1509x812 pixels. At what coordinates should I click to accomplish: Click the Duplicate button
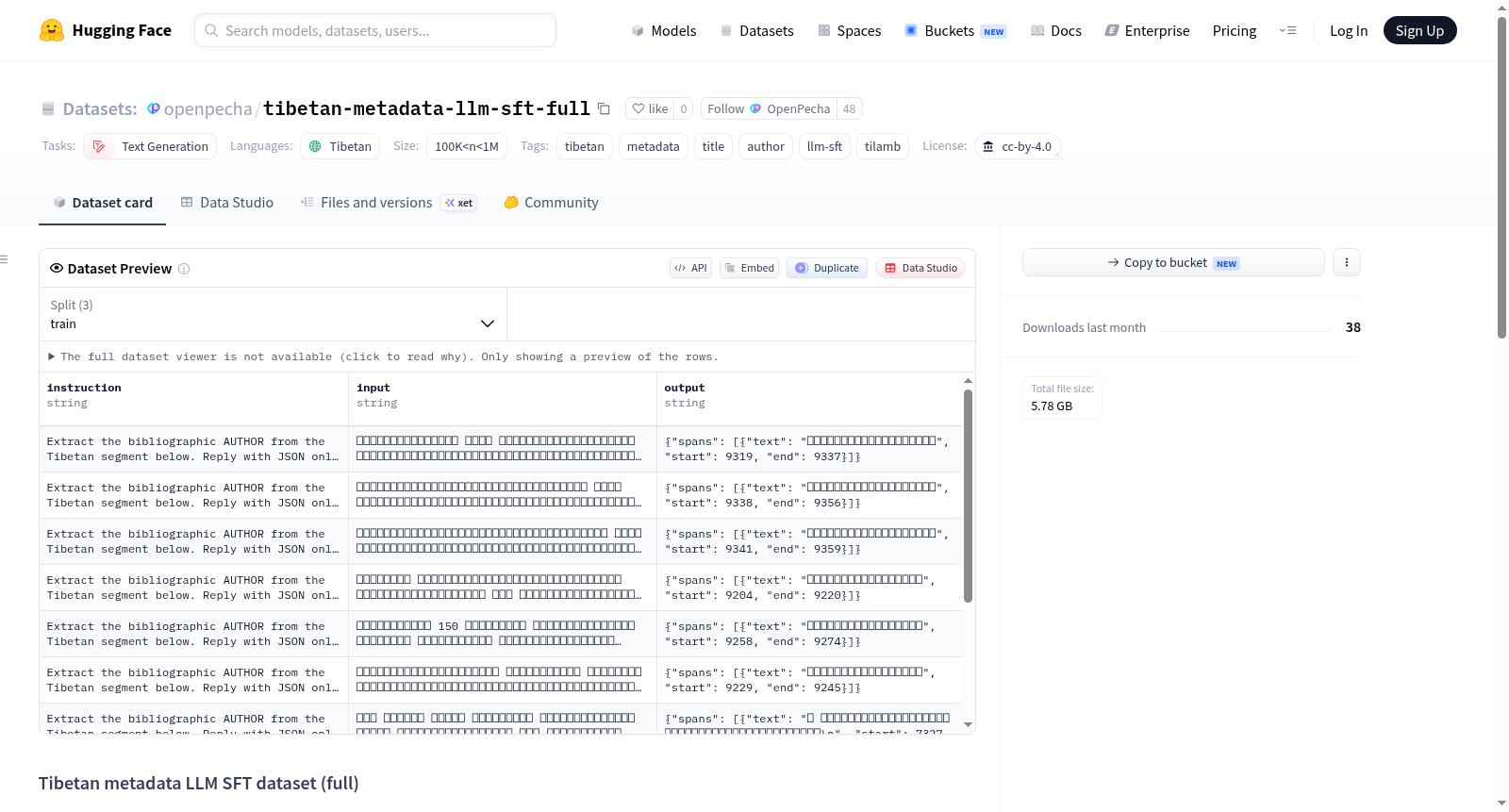click(827, 268)
